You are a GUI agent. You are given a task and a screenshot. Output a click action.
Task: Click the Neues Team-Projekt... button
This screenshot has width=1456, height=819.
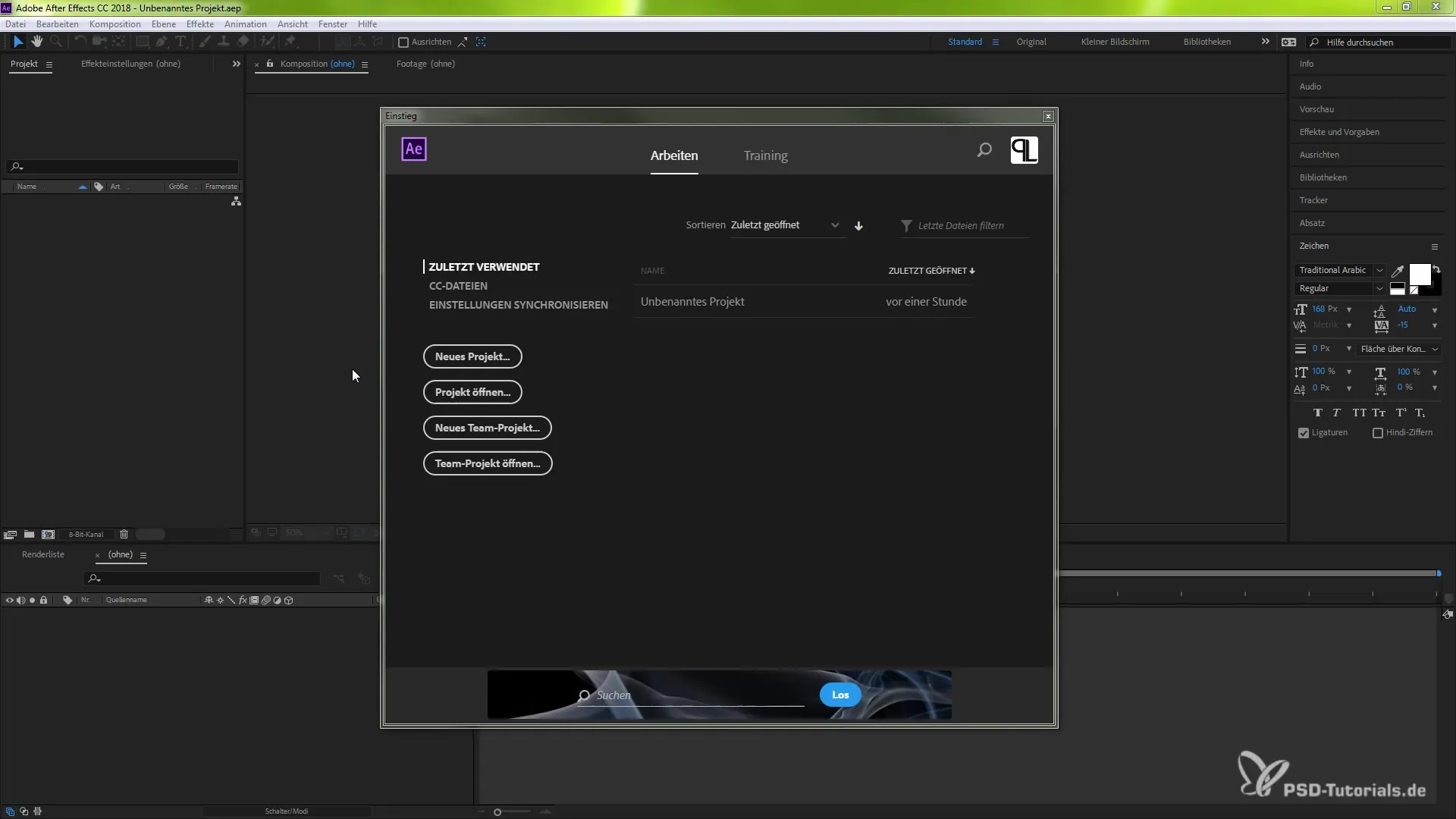pyautogui.click(x=487, y=428)
